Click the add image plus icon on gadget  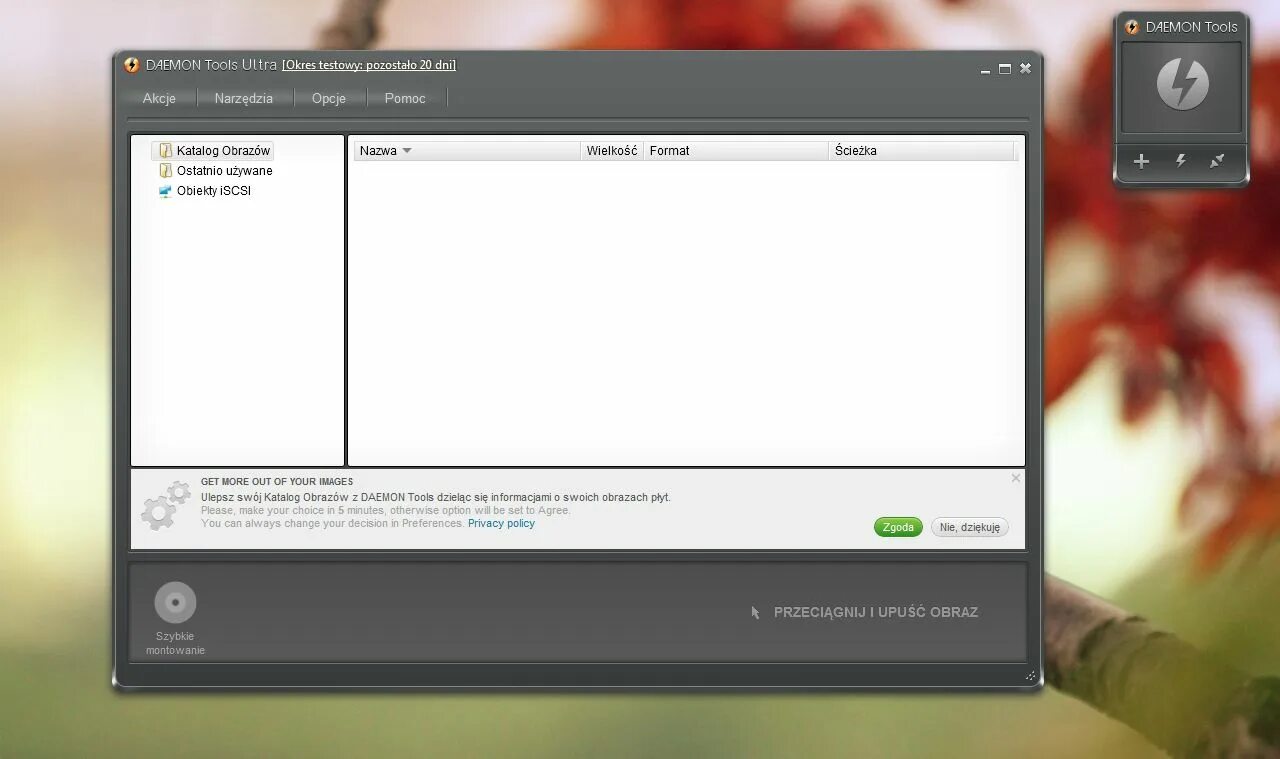(1140, 161)
